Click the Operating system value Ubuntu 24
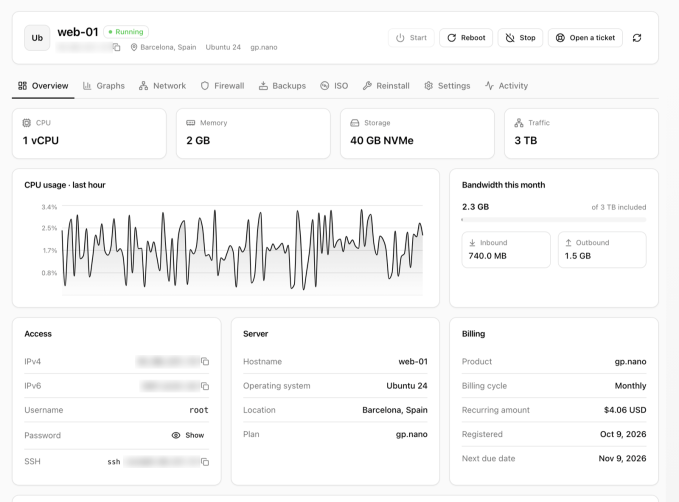The height and width of the screenshot is (502, 679). click(407, 385)
